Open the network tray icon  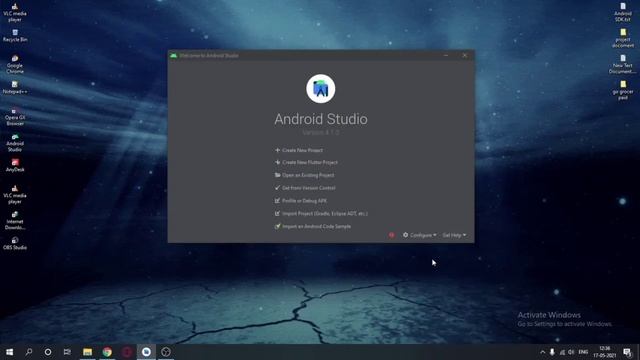click(x=562, y=352)
